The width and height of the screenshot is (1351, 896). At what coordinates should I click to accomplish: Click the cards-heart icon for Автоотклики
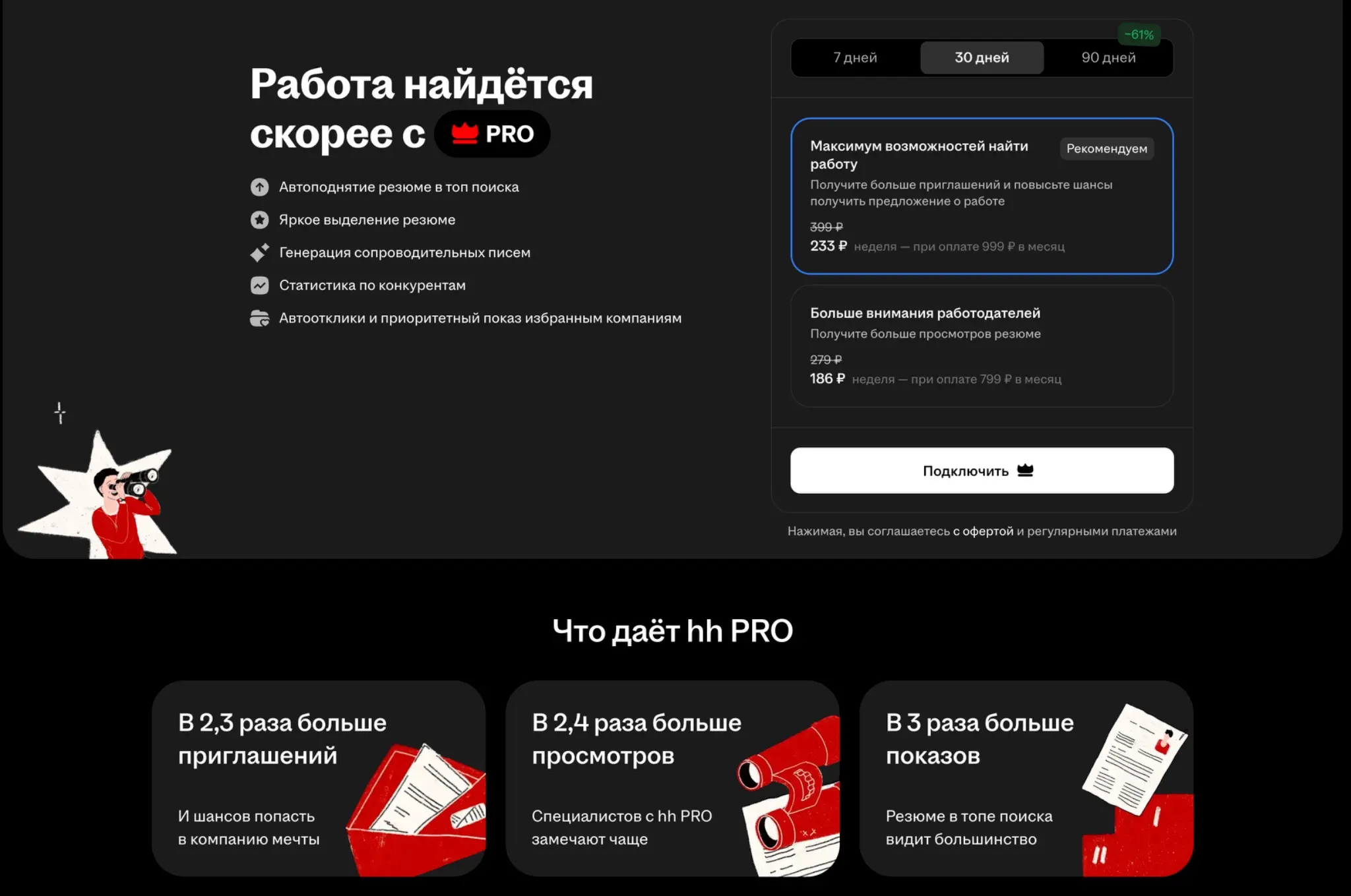tap(259, 318)
